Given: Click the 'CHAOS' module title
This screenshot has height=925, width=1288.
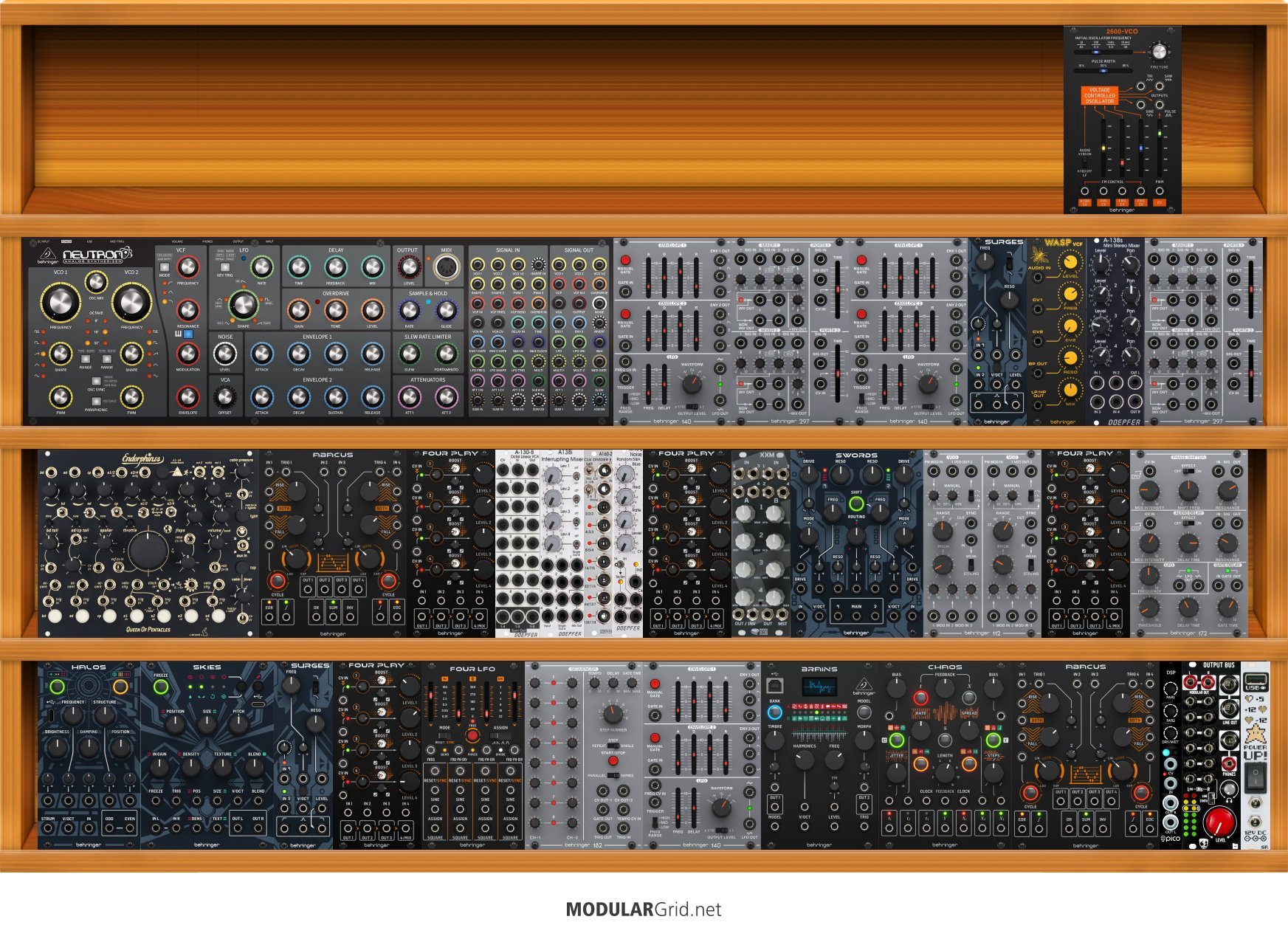Looking at the screenshot, I should 945,667.
